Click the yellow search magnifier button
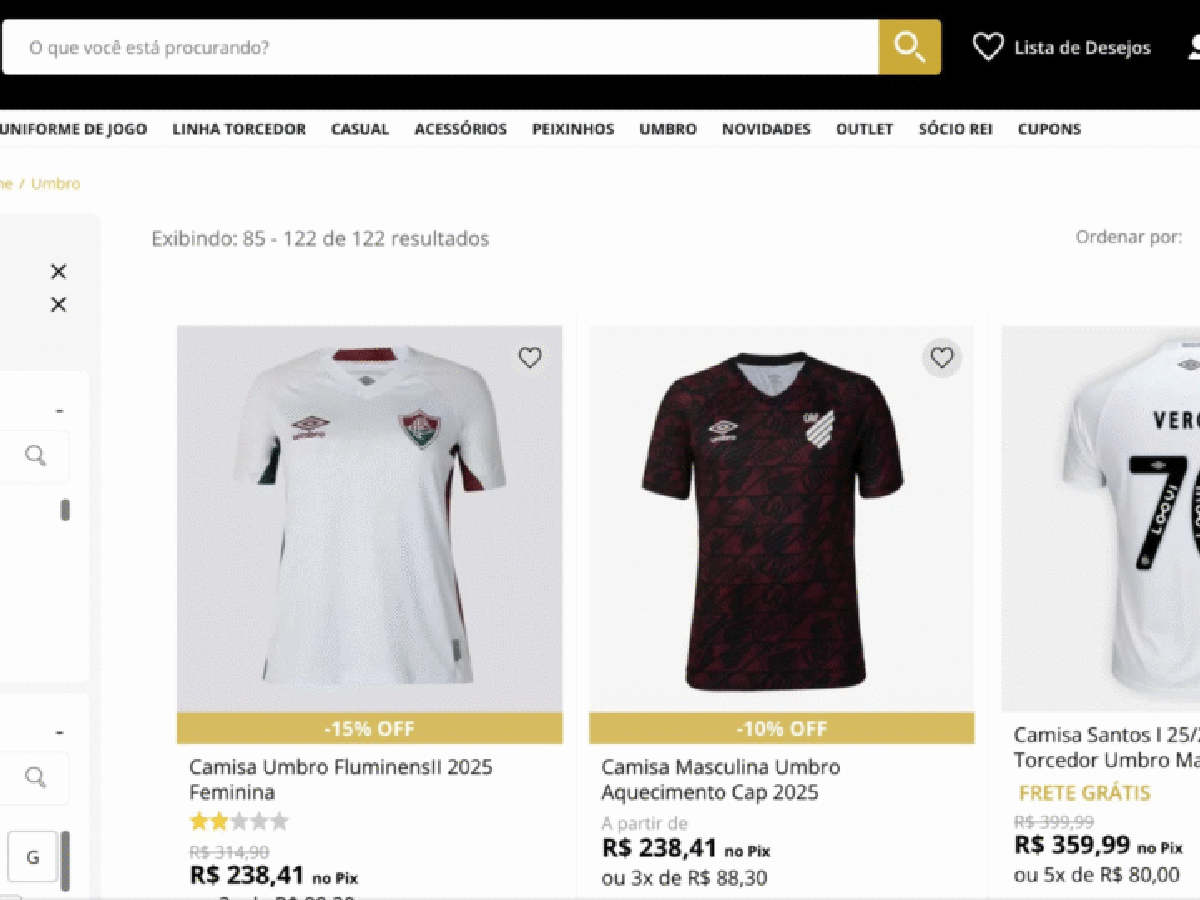1200x900 pixels. (909, 47)
